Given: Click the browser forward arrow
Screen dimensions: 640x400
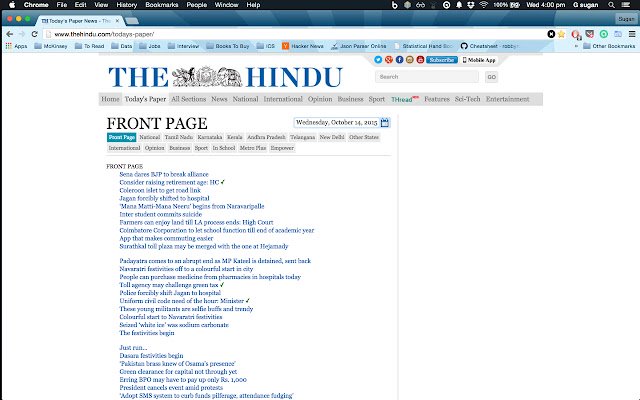Looking at the screenshot, I should tap(22, 34).
